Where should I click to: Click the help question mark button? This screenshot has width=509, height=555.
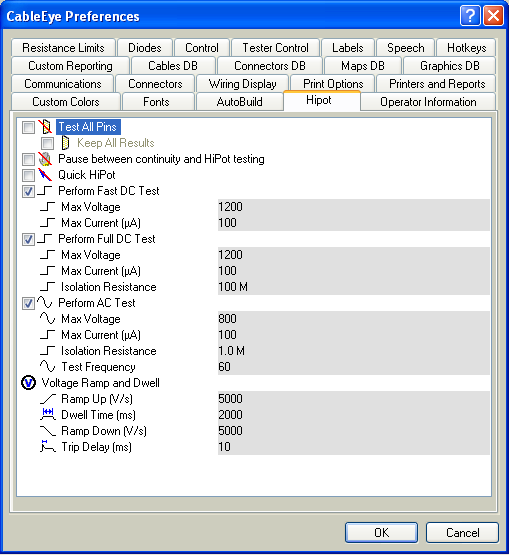tap(470, 16)
